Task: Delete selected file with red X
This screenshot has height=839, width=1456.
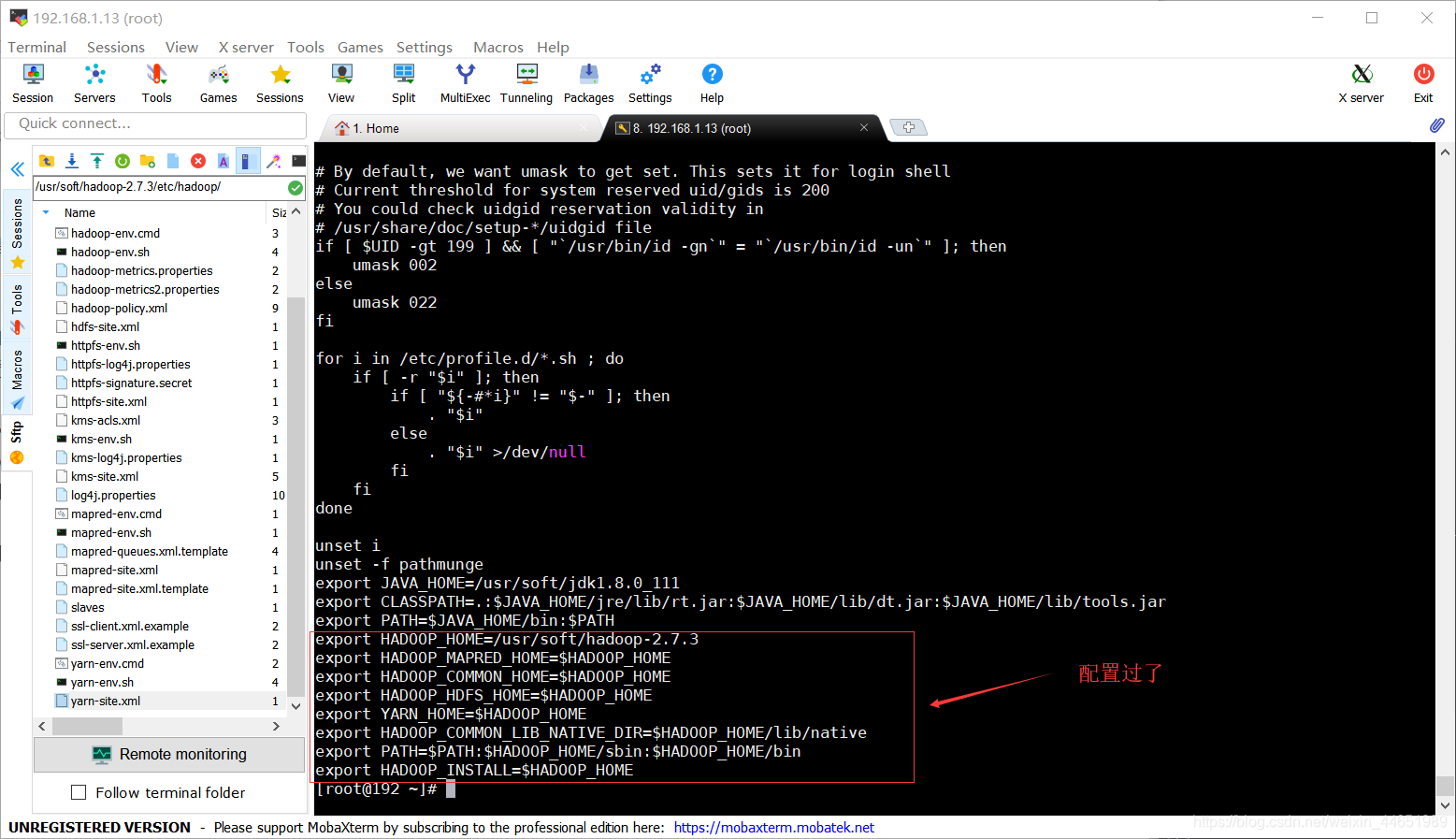Action: tap(197, 161)
